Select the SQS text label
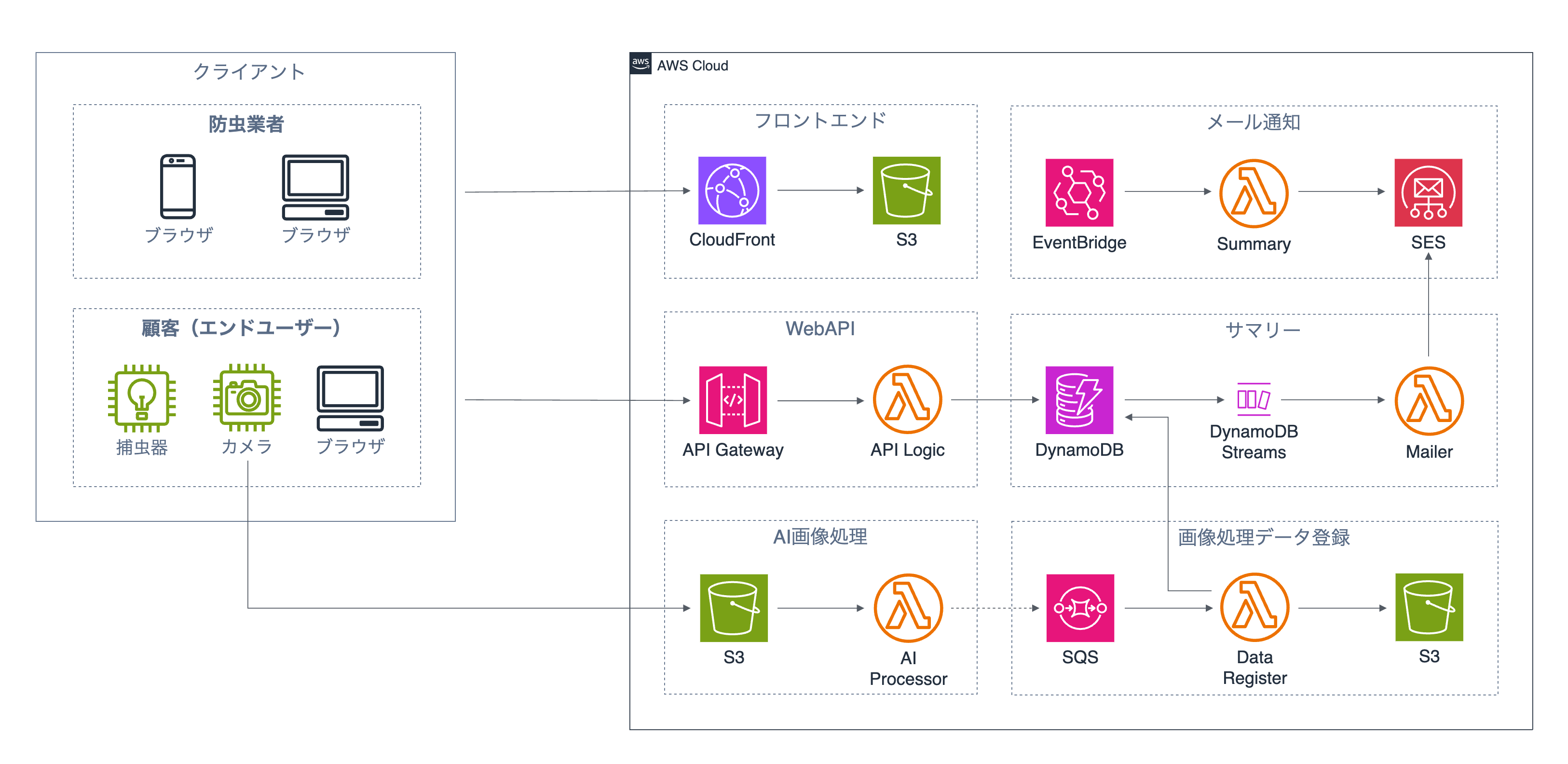This screenshot has height=764, width=1568. pos(1080,657)
